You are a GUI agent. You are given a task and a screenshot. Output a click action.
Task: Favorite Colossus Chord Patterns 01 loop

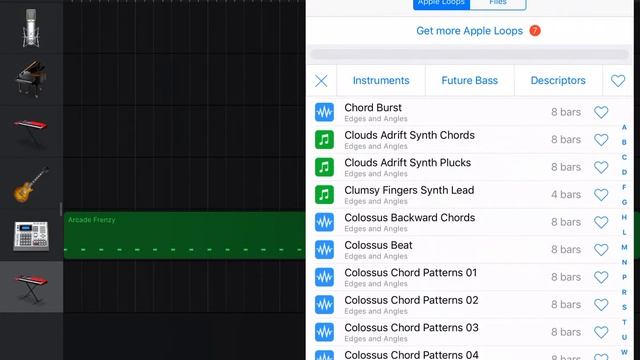[601, 277]
